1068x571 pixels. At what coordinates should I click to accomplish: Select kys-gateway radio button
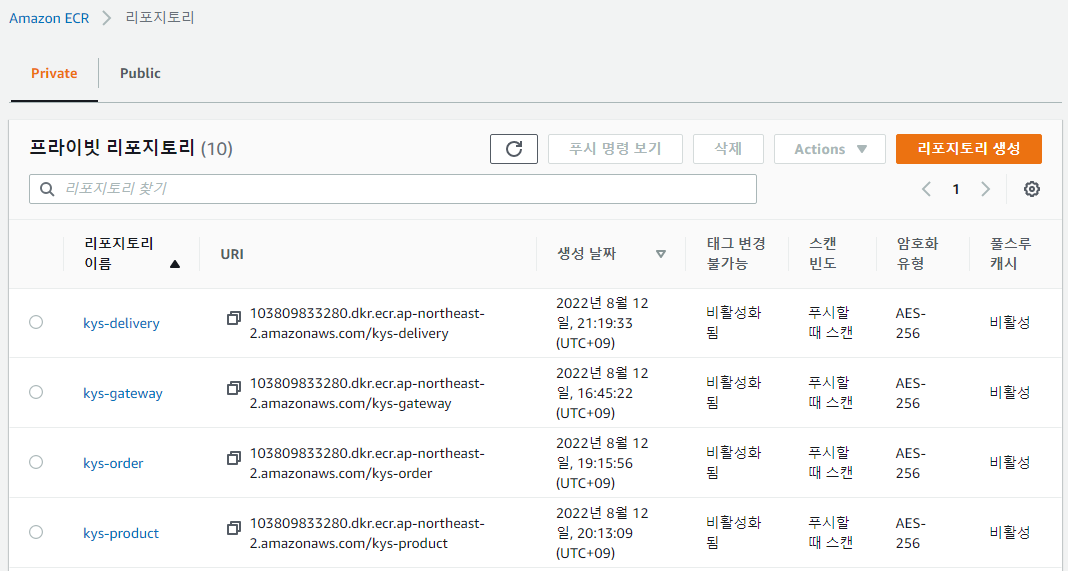36,392
